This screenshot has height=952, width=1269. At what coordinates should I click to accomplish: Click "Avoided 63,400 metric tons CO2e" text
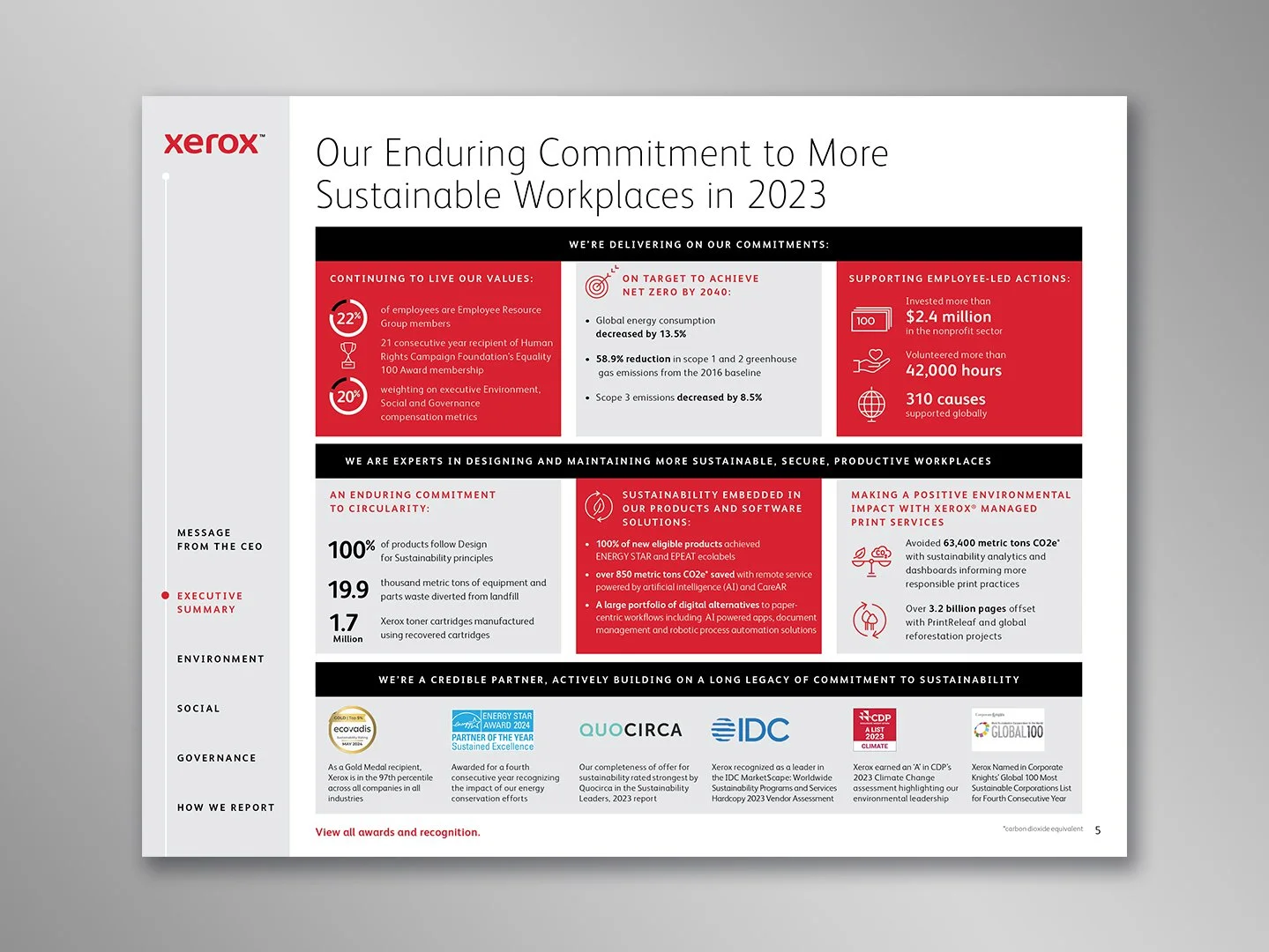pyautogui.click(x=982, y=563)
